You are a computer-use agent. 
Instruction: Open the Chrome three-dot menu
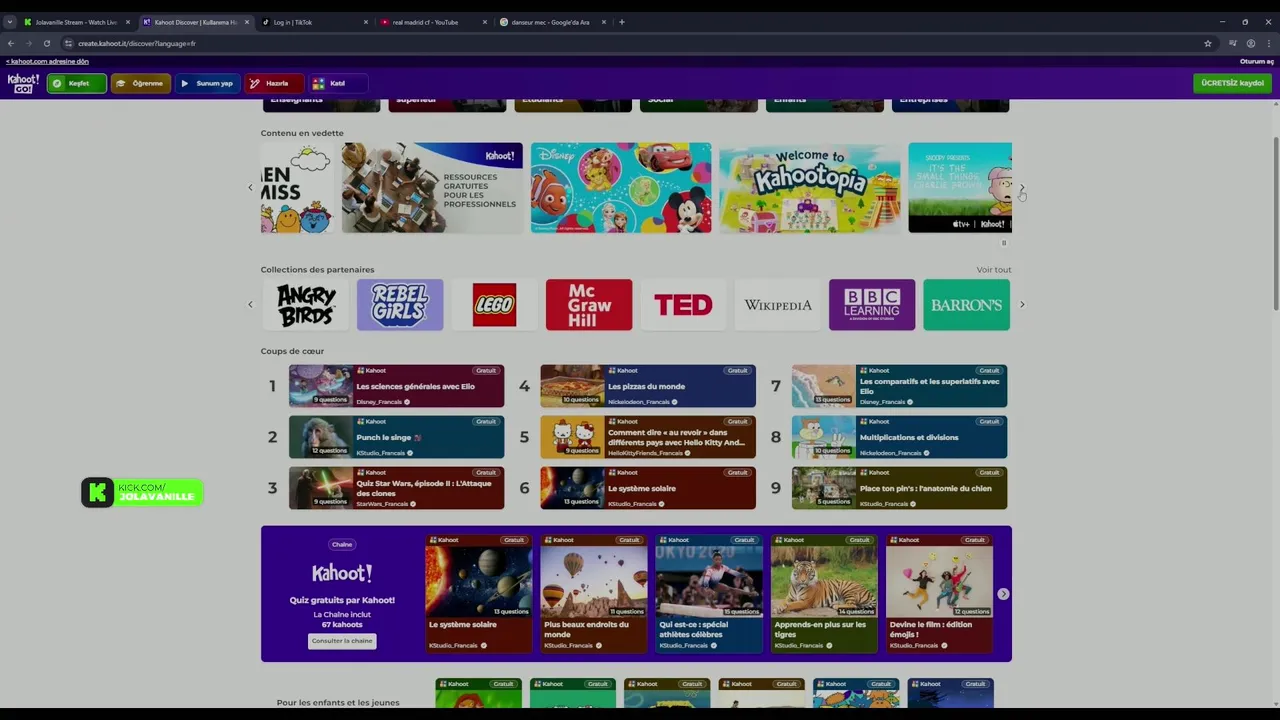point(1269,44)
